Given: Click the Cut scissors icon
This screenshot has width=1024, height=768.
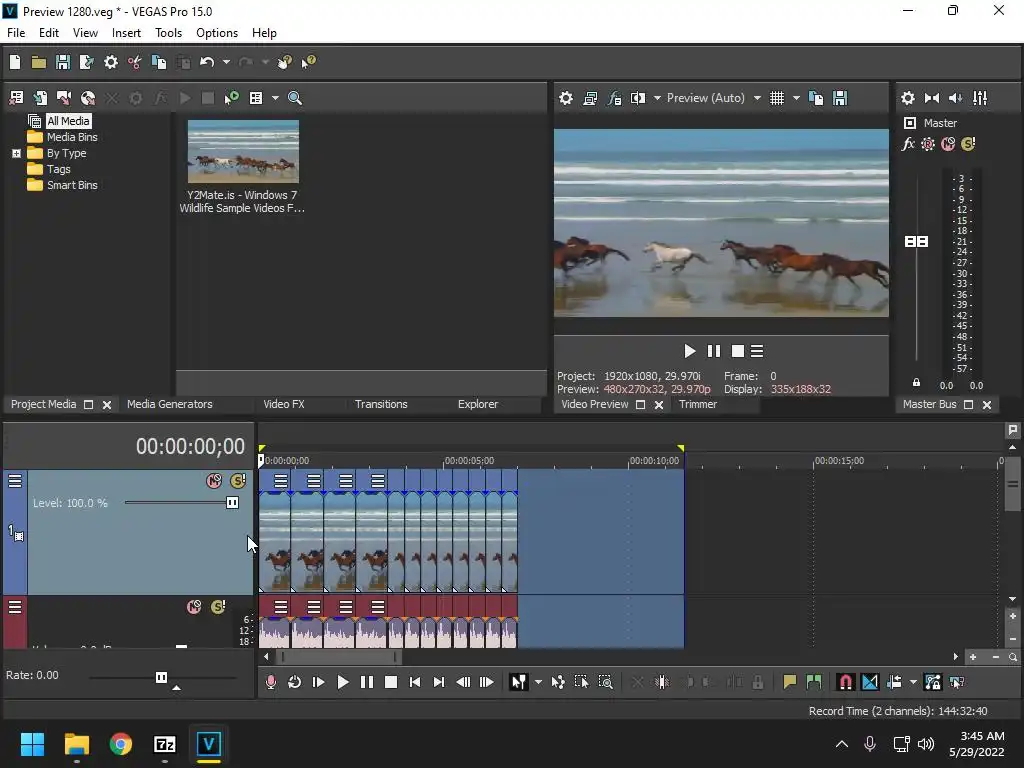Looking at the screenshot, I should click(135, 62).
